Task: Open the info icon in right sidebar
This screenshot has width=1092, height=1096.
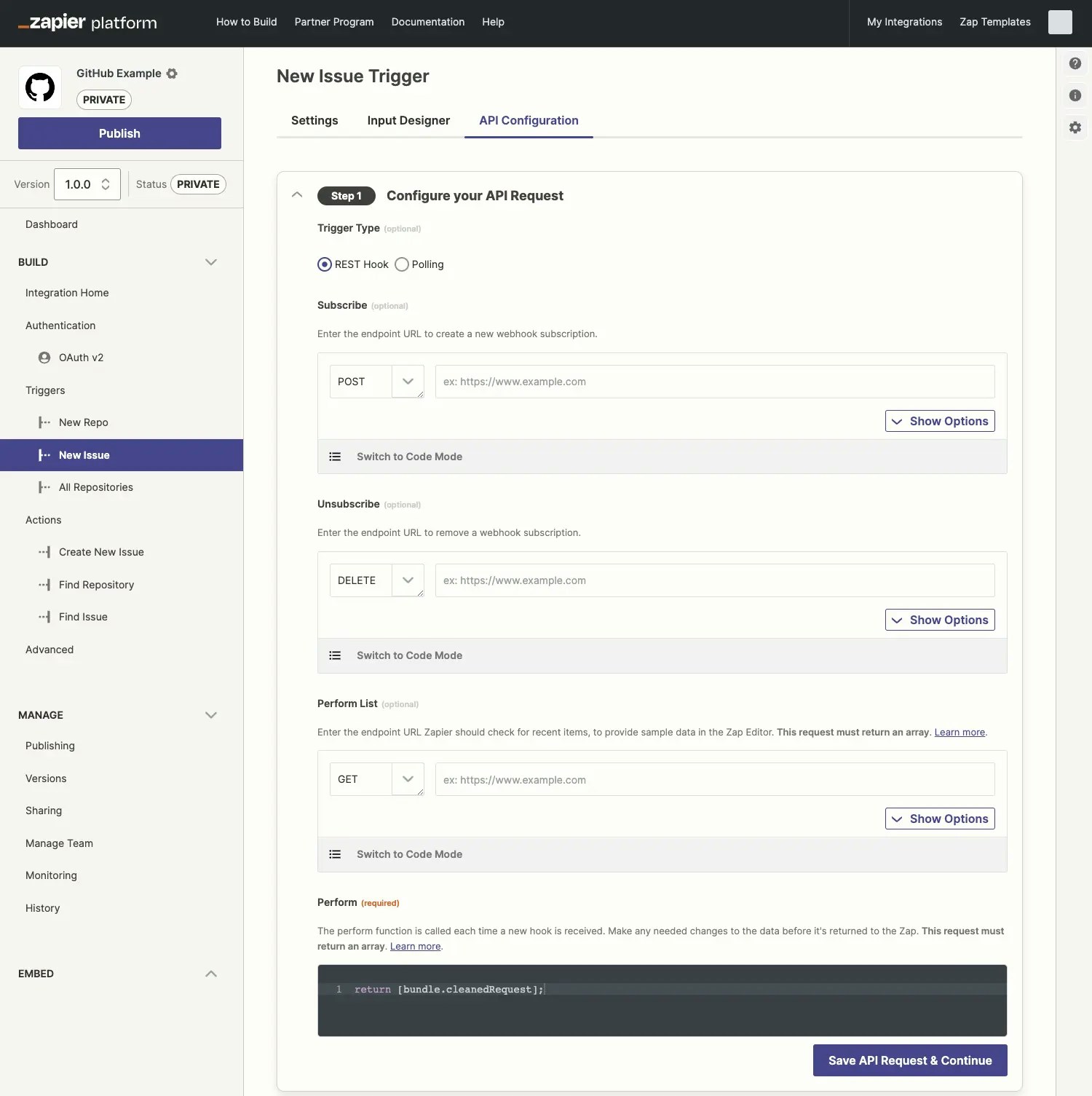Action: coord(1075,95)
